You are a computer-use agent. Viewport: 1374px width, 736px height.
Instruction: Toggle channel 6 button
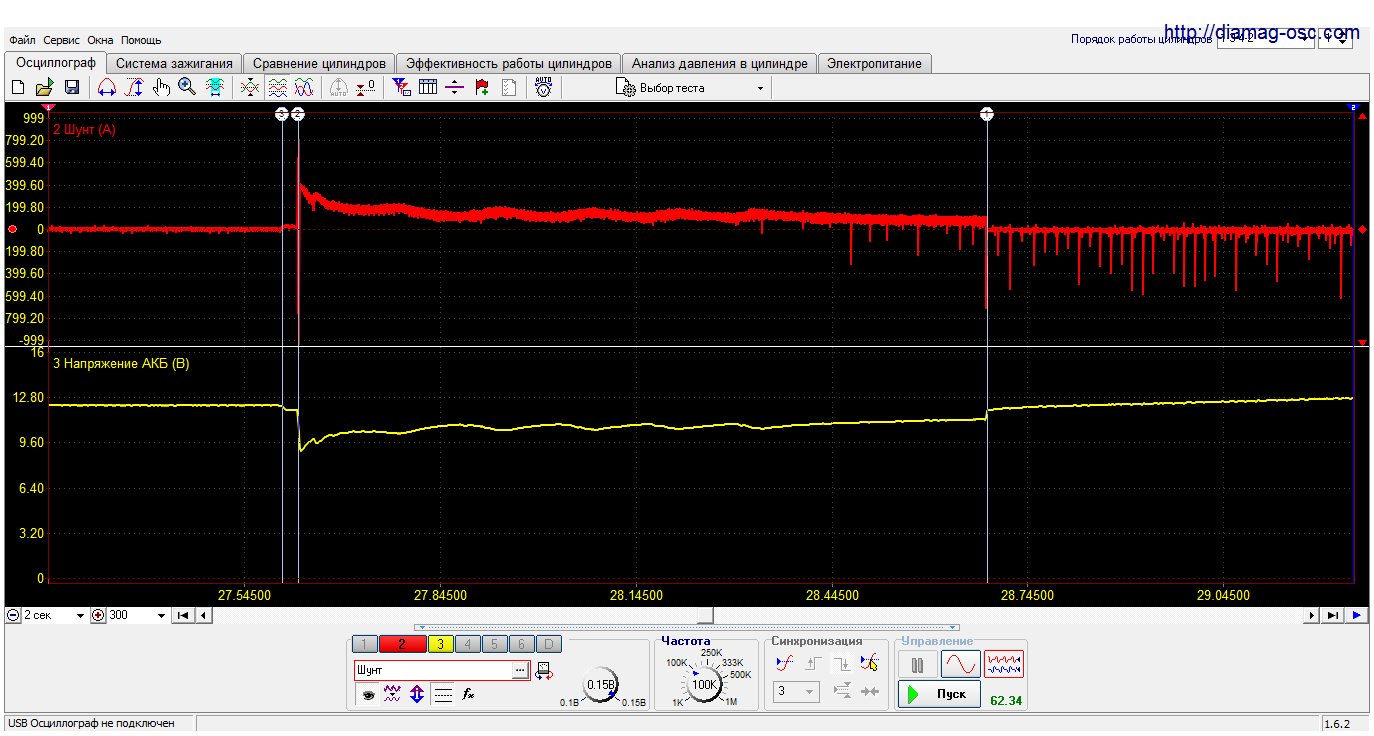tap(522, 644)
